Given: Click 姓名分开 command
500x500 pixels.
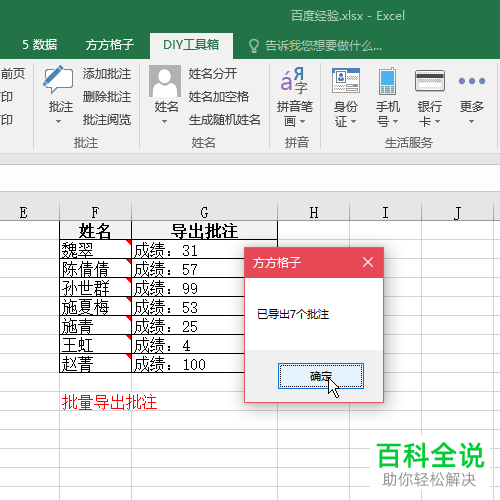Looking at the screenshot, I should (x=213, y=74).
